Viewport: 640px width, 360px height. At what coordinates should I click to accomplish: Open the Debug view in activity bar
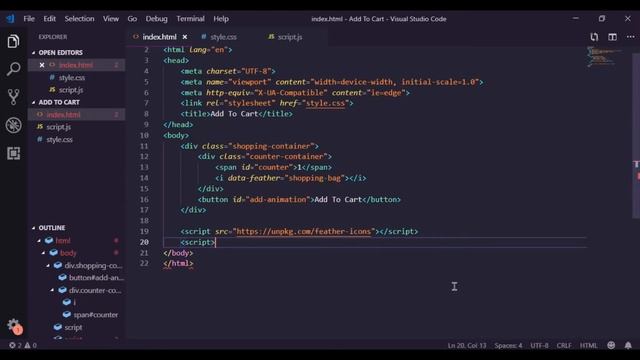tap(13, 125)
